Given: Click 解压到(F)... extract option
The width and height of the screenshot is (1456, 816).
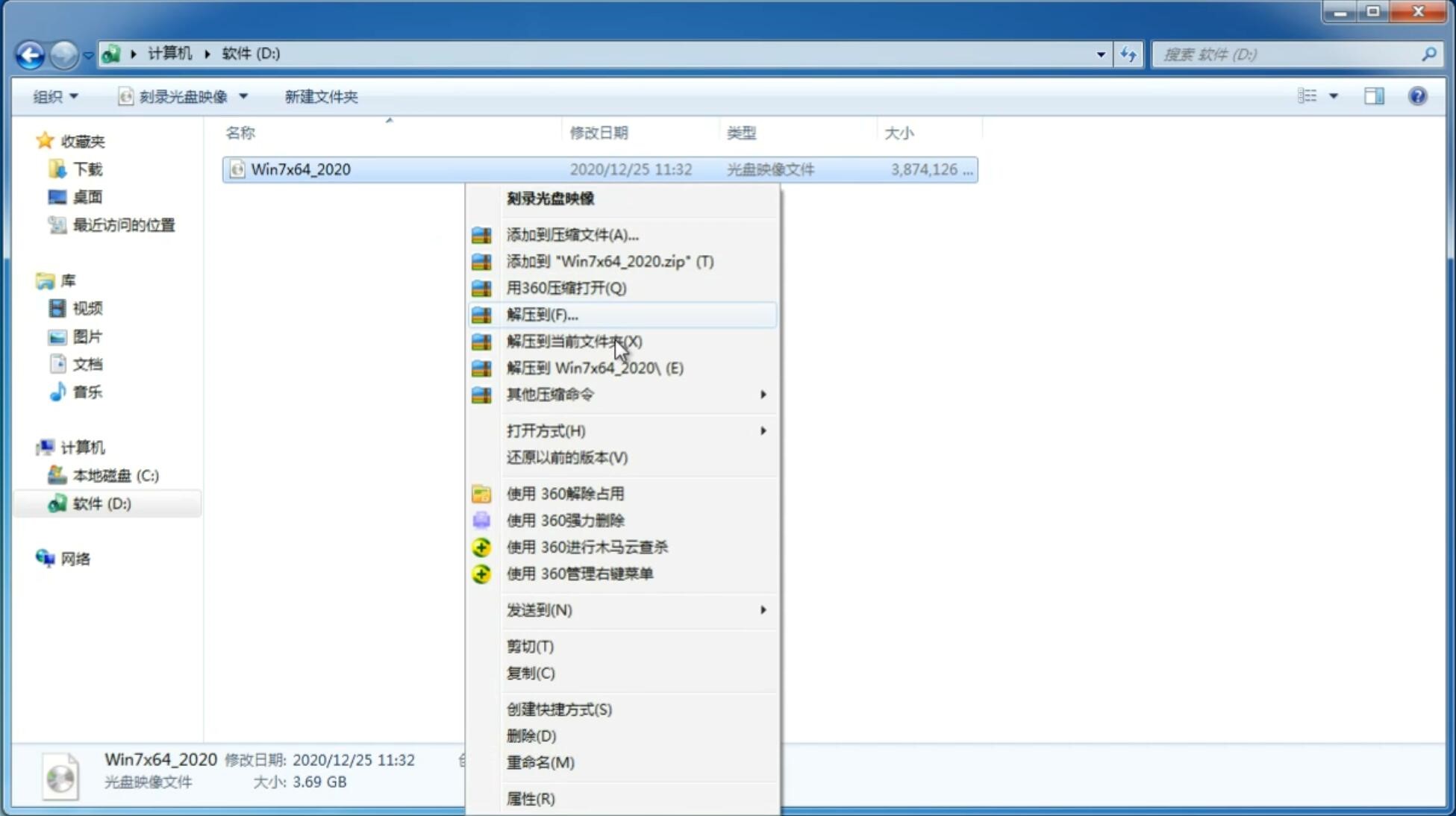Looking at the screenshot, I should [542, 314].
